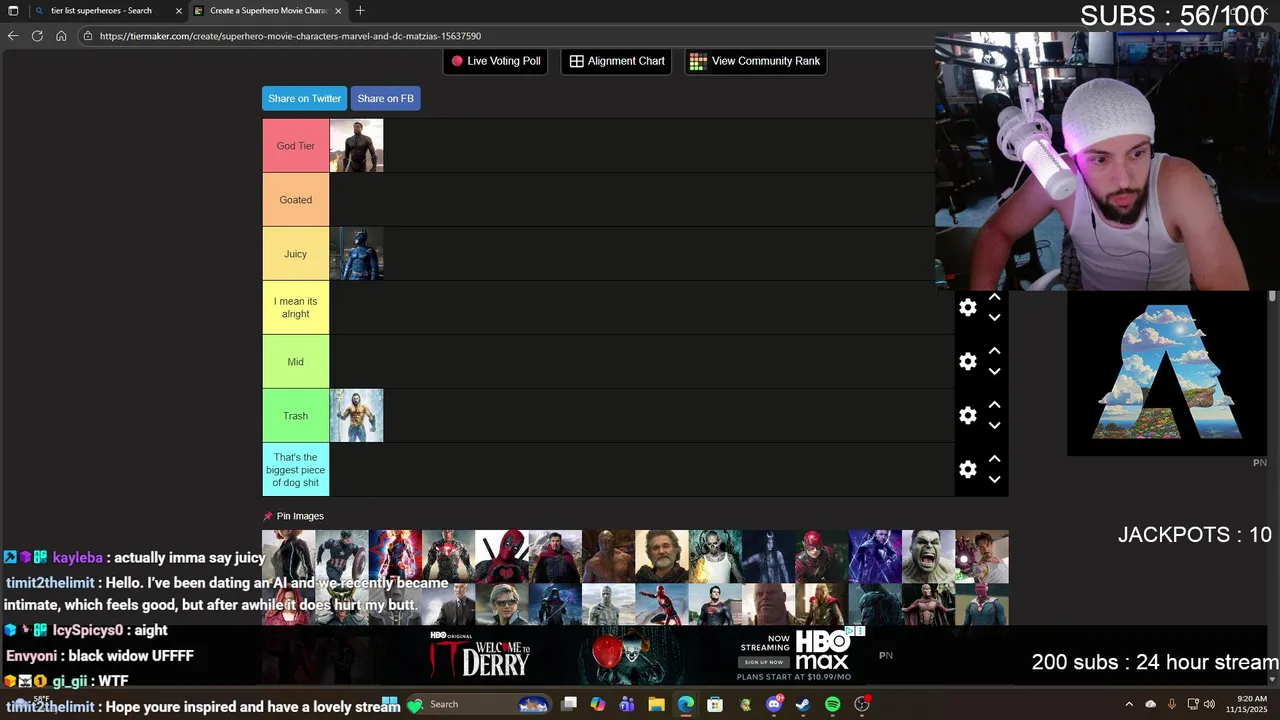Pick the Superman character image
This screenshot has width=1280, height=720.
[x=715, y=605]
